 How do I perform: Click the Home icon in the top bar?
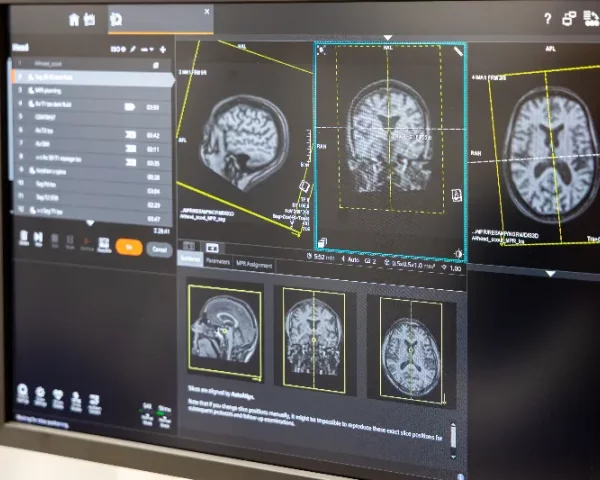click(x=74, y=19)
